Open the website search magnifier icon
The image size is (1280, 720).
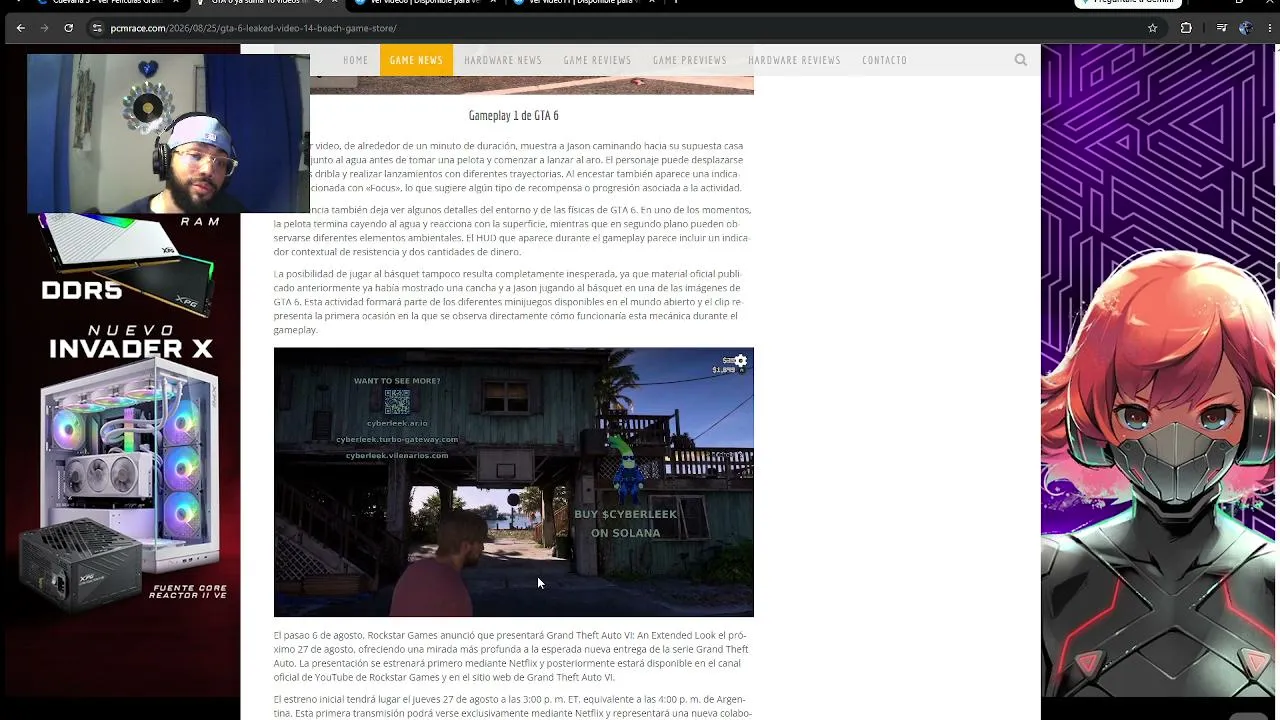(1020, 60)
